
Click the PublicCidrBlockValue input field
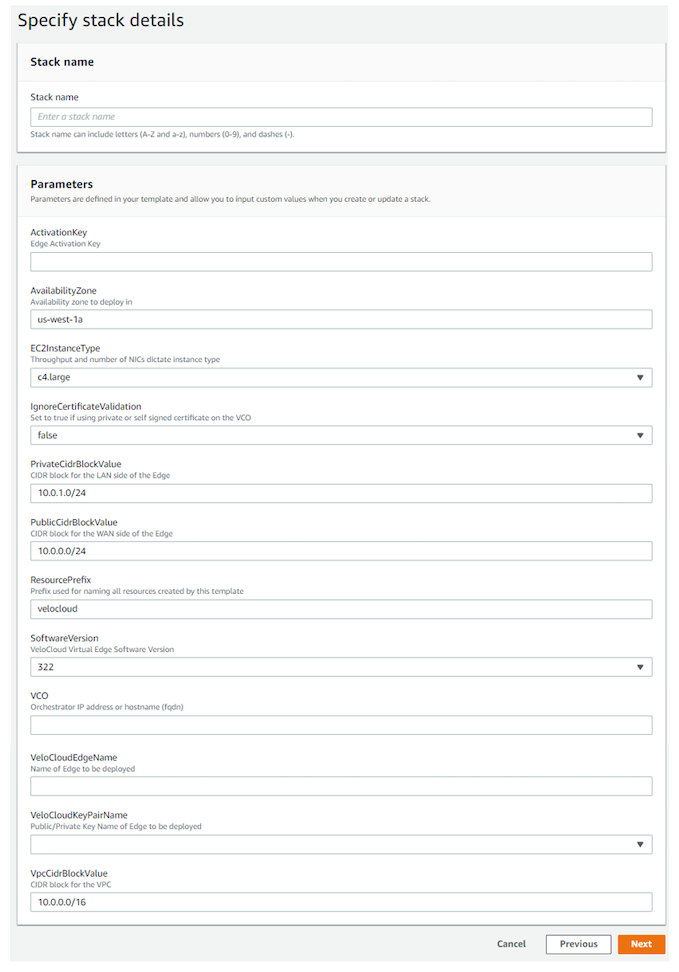341,551
